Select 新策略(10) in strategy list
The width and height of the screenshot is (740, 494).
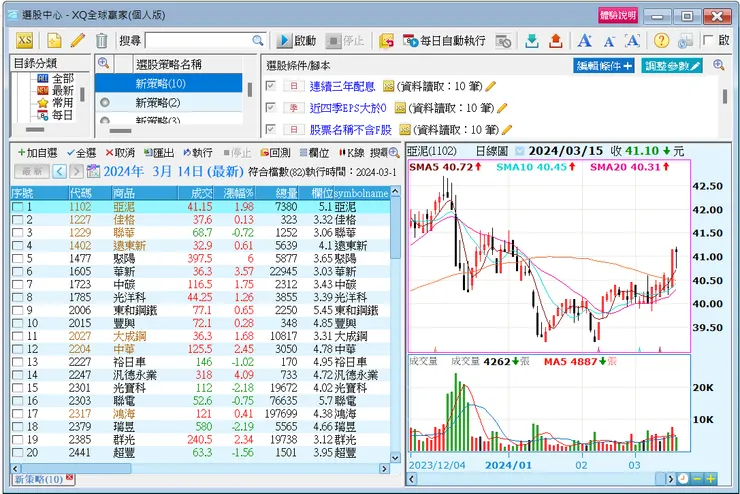point(168,84)
